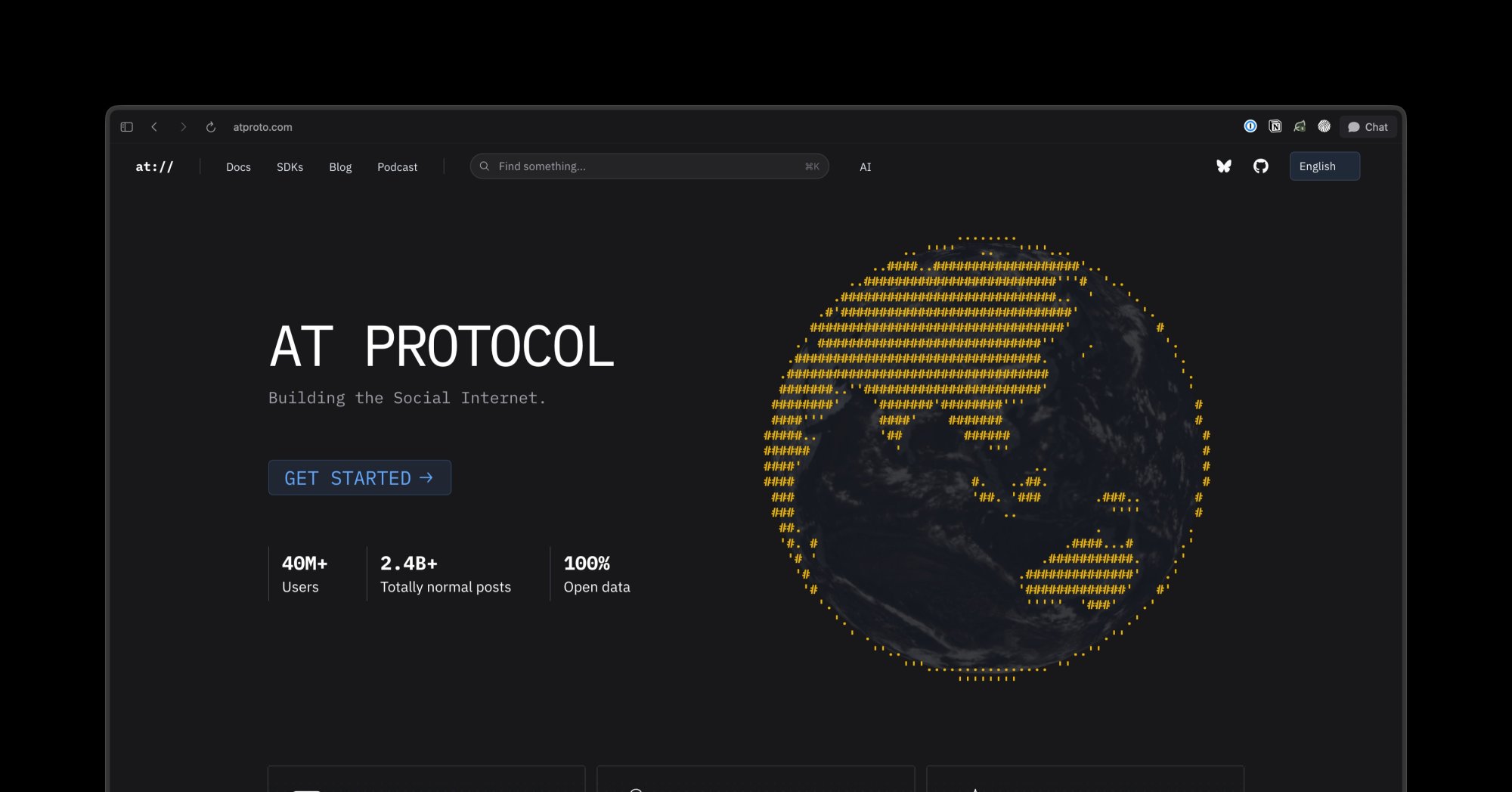This screenshot has height=792, width=1512.
Task: Open the English language dropdown
Action: pyautogui.click(x=1325, y=166)
